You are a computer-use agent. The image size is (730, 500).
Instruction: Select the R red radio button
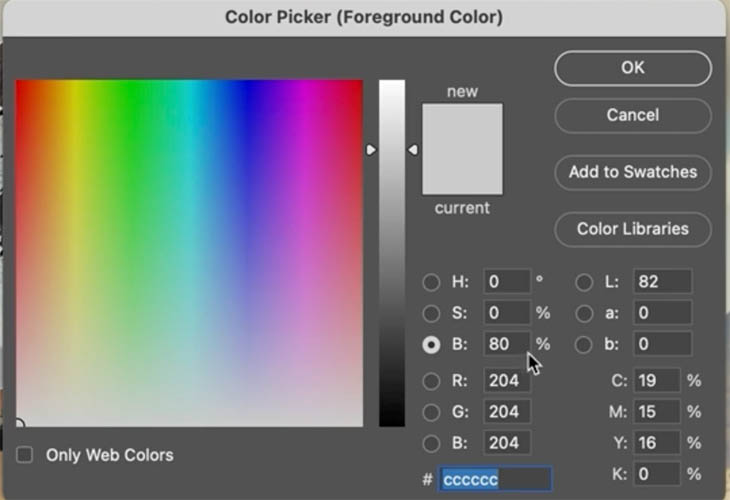pos(431,381)
